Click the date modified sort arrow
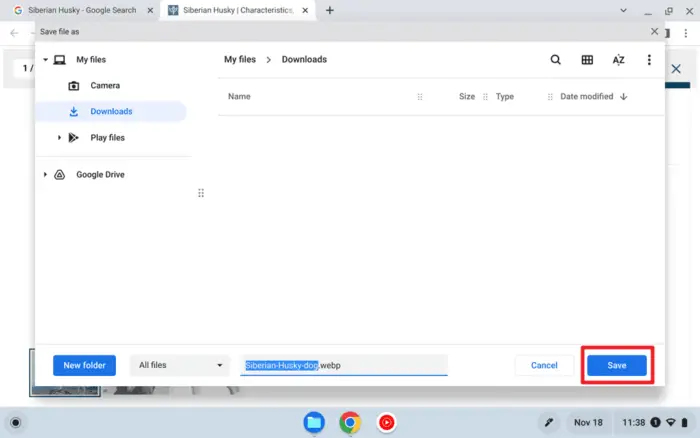This screenshot has height=438, width=700. point(624,96)
